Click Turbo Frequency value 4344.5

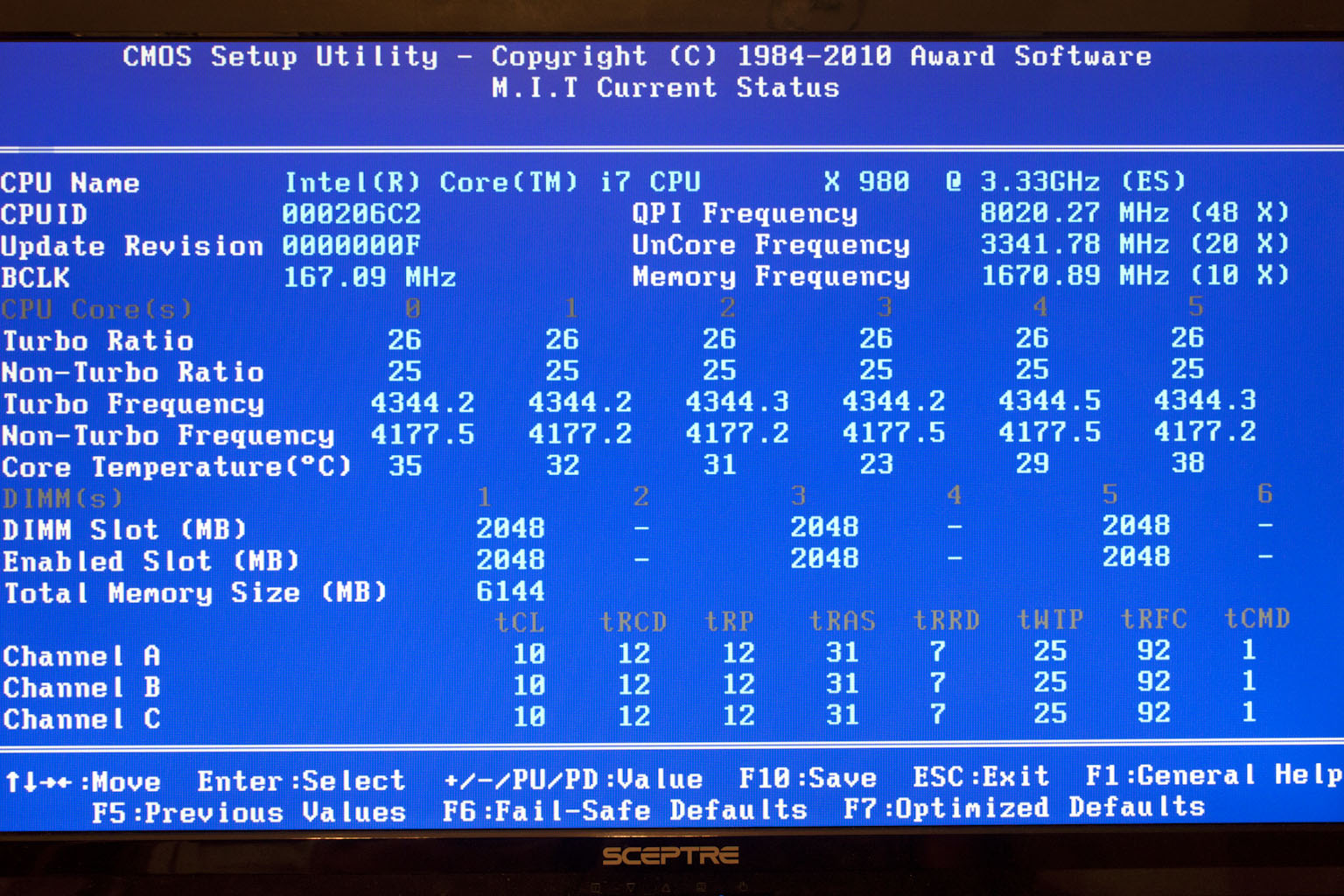click(1049, 401)
